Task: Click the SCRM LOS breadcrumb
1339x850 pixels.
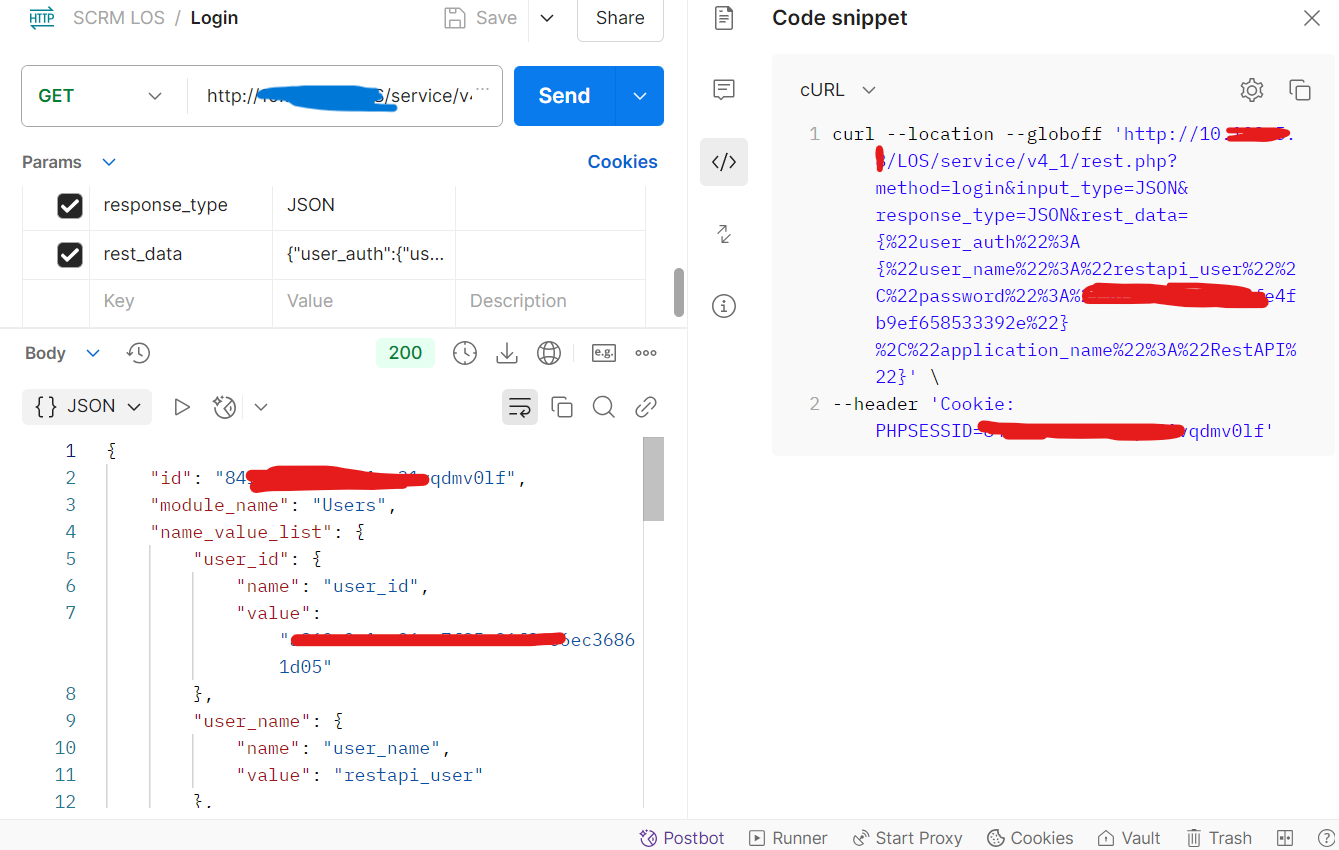Action: [119, 18]
